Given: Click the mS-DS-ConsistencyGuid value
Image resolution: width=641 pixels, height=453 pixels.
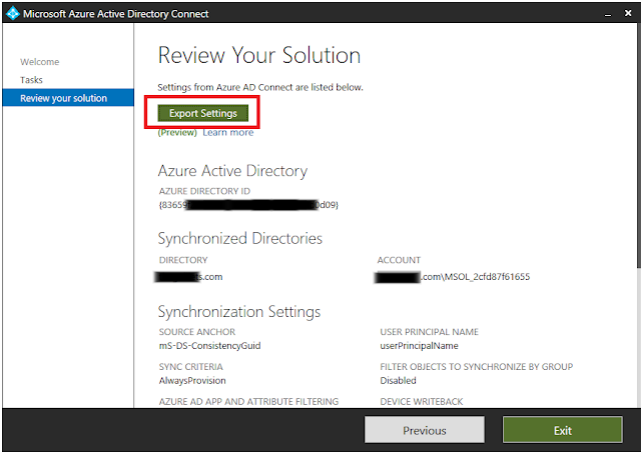Looking at the screenshot, I should [x=210, y=346].
